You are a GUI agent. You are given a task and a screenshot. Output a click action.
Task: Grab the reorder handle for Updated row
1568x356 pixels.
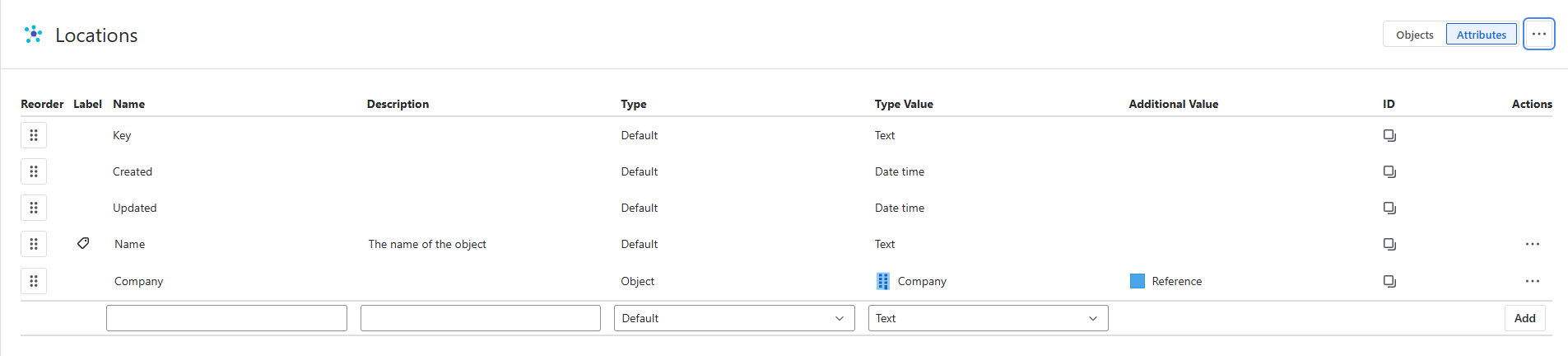(x=34, y=208)
